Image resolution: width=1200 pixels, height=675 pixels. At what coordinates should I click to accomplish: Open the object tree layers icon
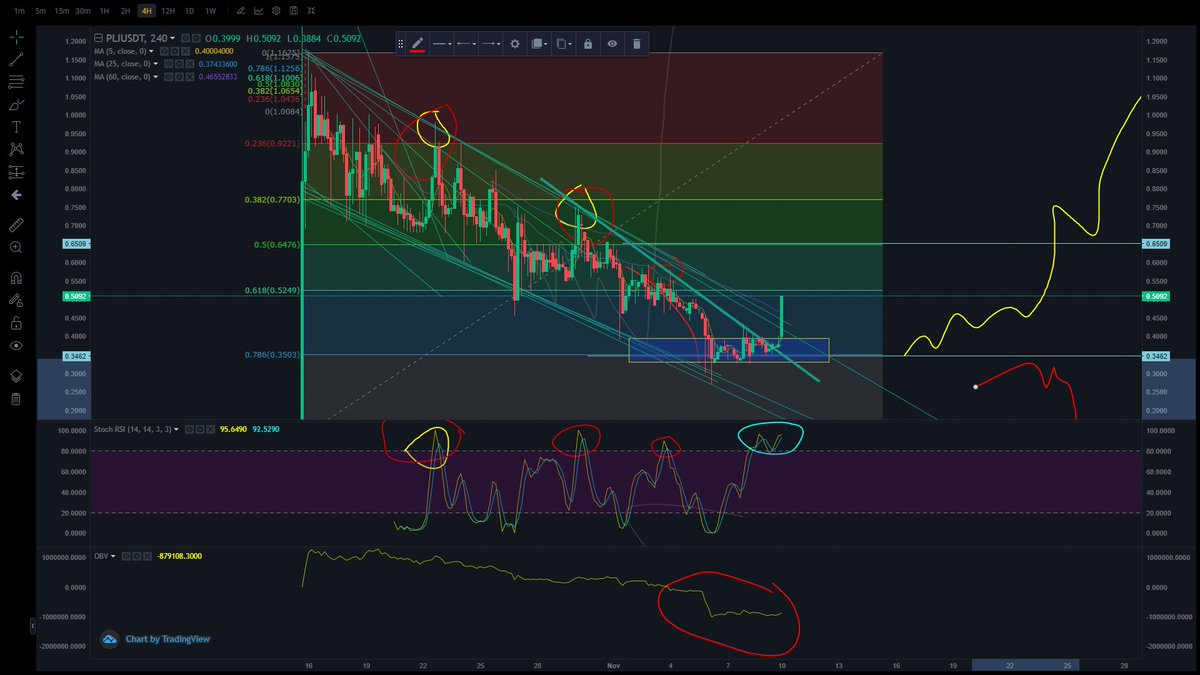pos(16,376)
